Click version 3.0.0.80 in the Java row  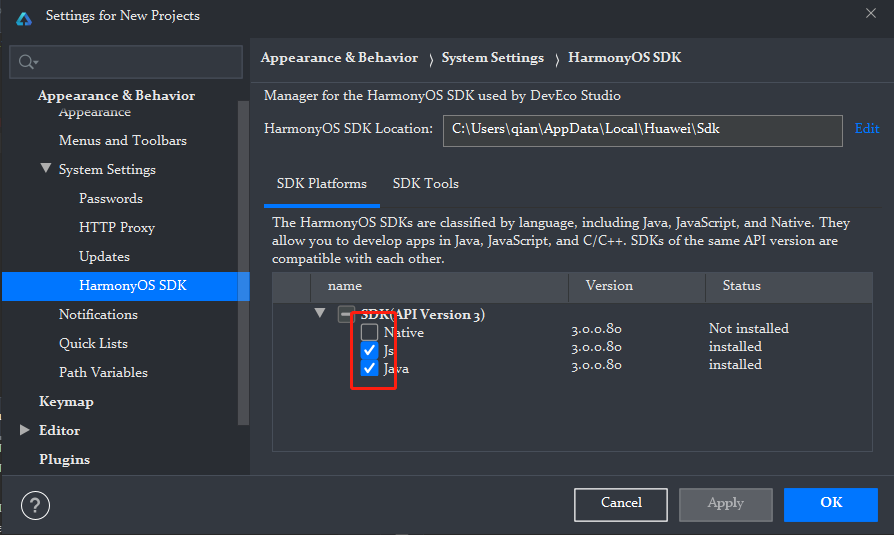pos(596,365)
